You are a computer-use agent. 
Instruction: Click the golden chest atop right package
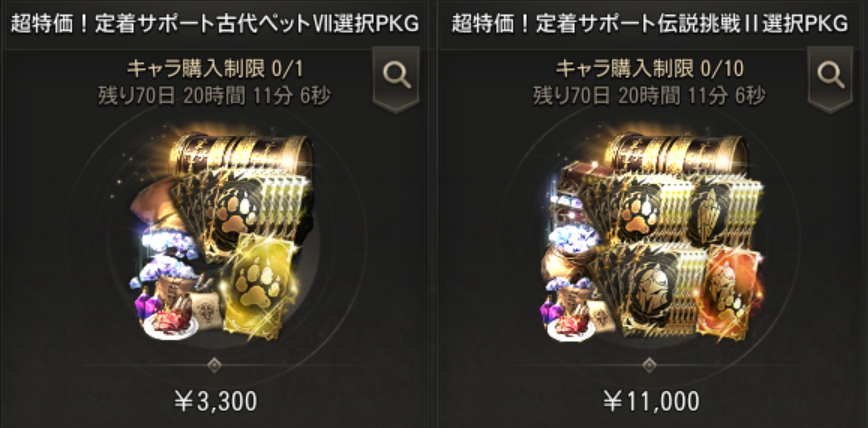click(676, 153)
